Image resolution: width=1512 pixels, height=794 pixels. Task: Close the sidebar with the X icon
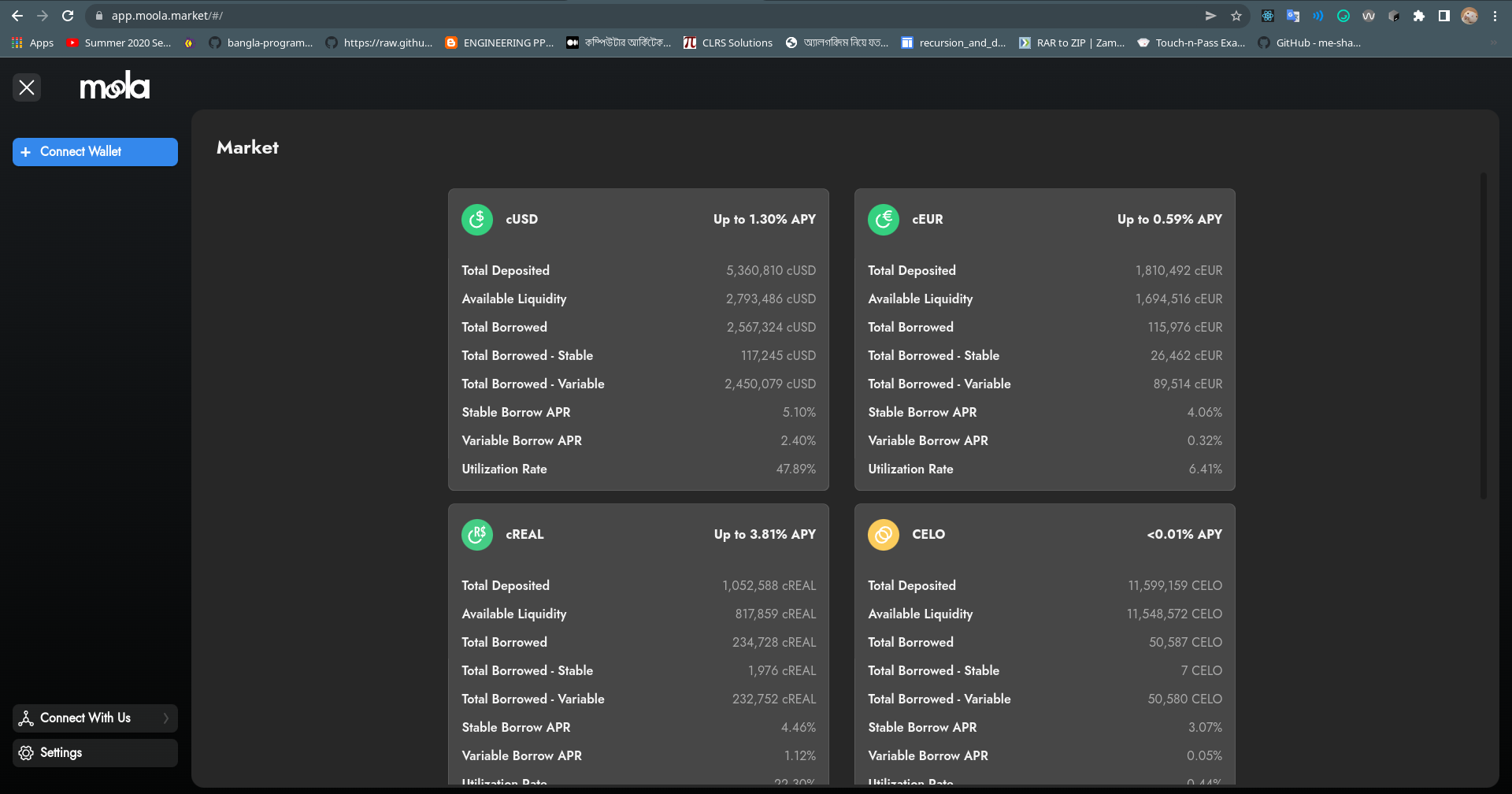tap(27, 87)
